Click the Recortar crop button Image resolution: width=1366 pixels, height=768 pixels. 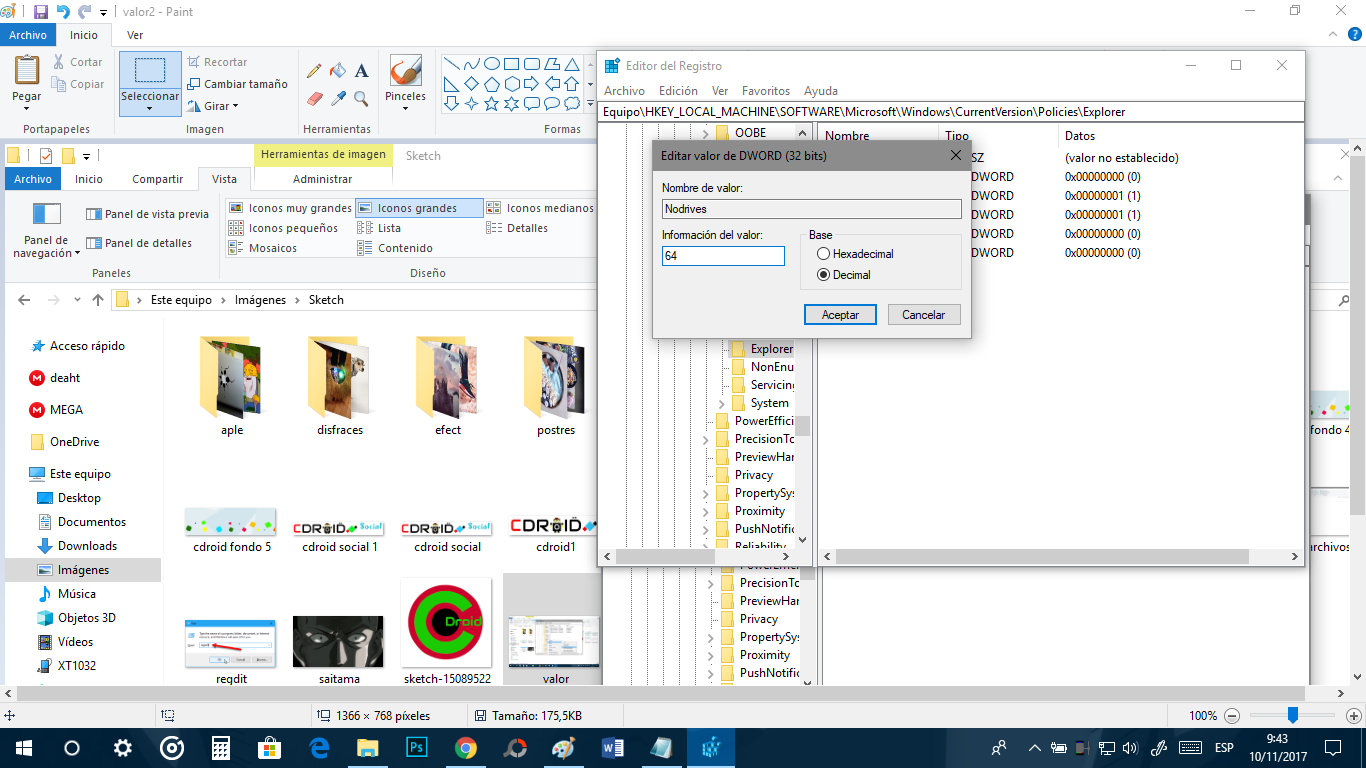217,62
